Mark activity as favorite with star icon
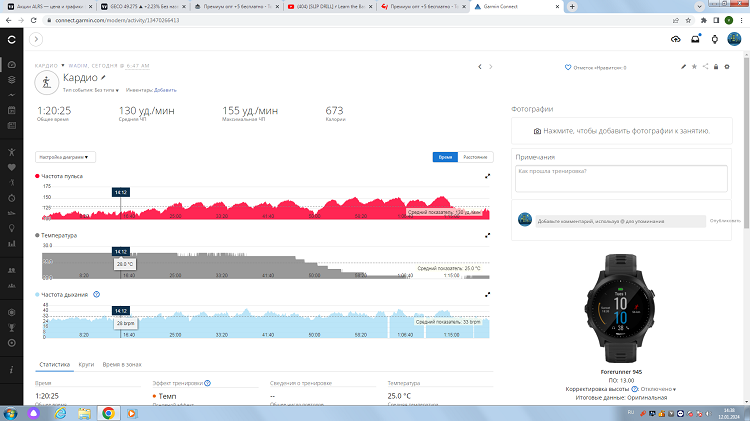 694,67
